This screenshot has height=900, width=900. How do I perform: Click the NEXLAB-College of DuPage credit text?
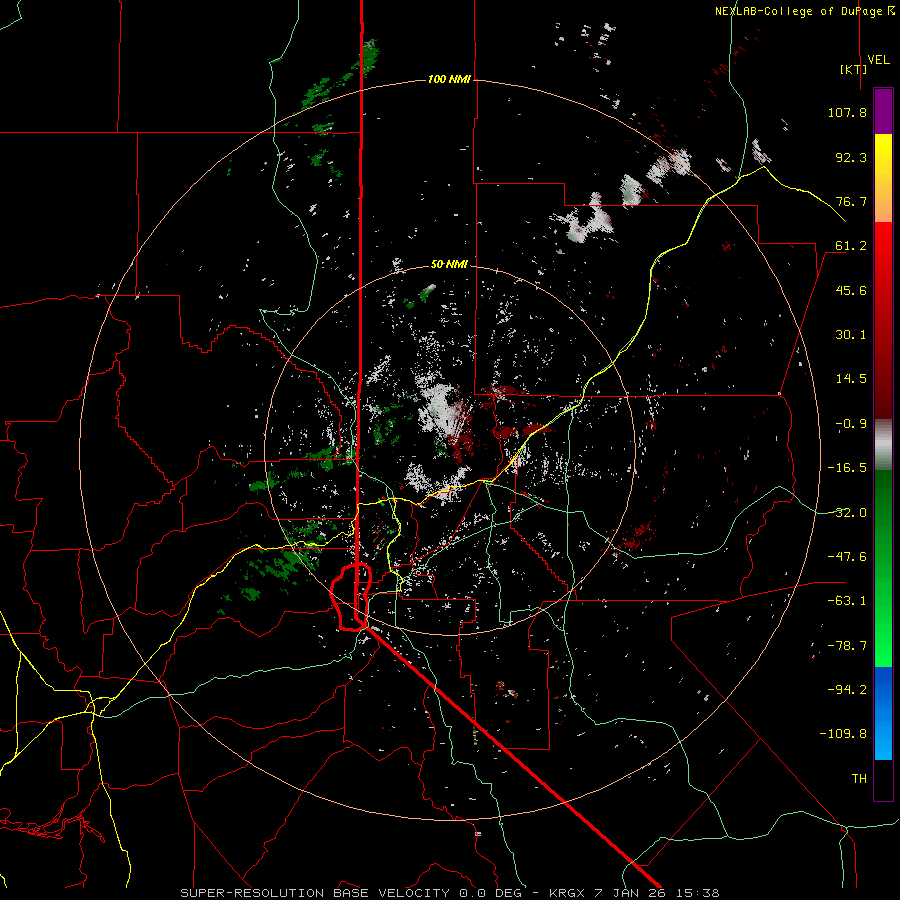click(x=804, y=11)
